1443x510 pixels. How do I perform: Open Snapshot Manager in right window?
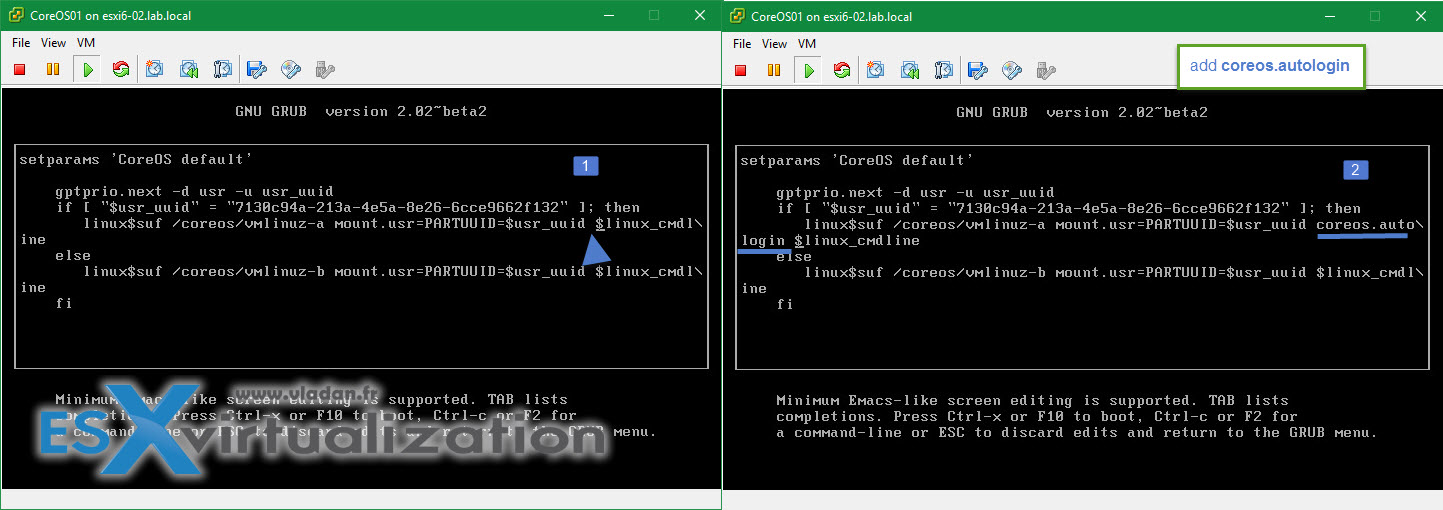point(944,70)
